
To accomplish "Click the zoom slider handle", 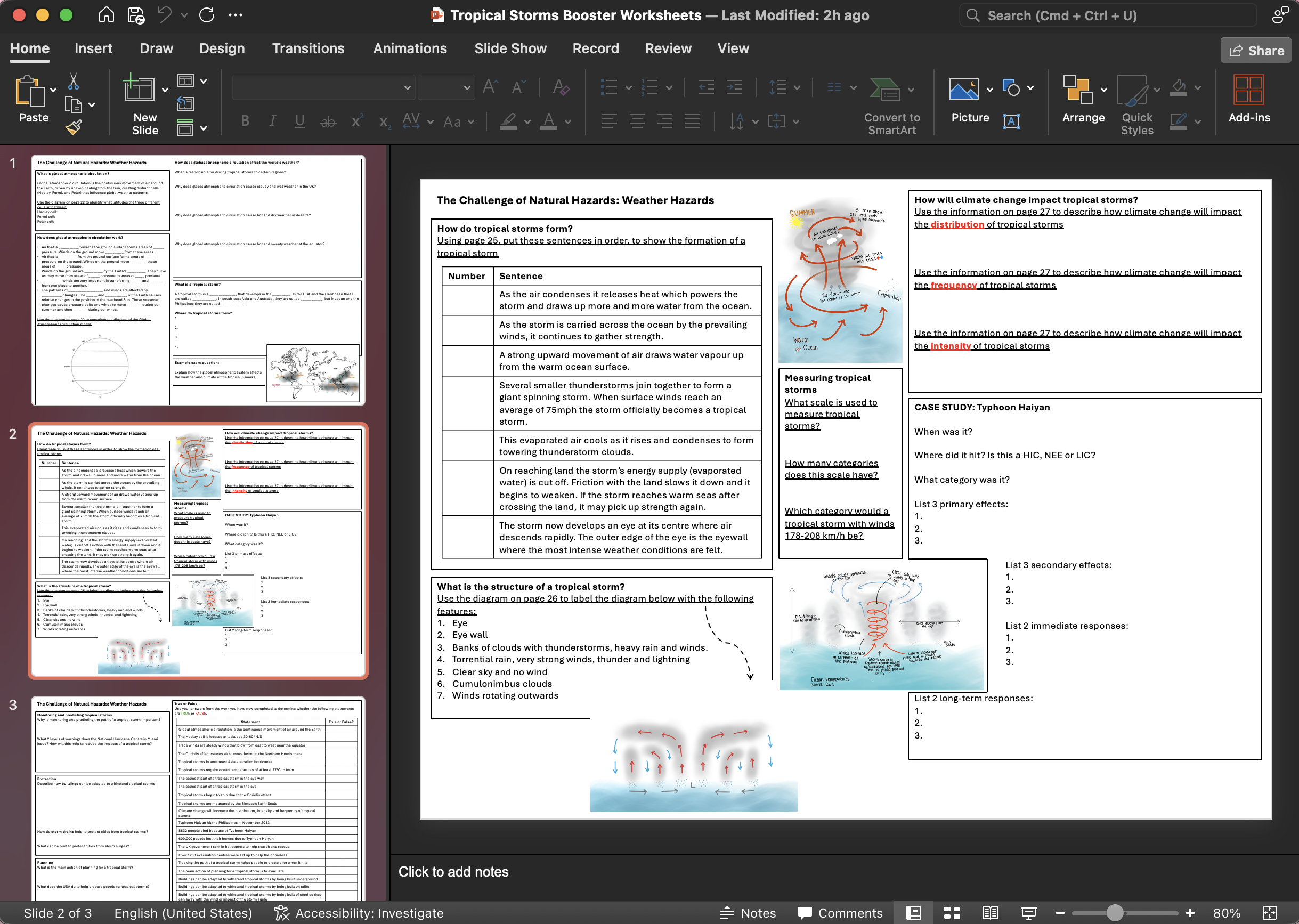I will point(1115,913).
